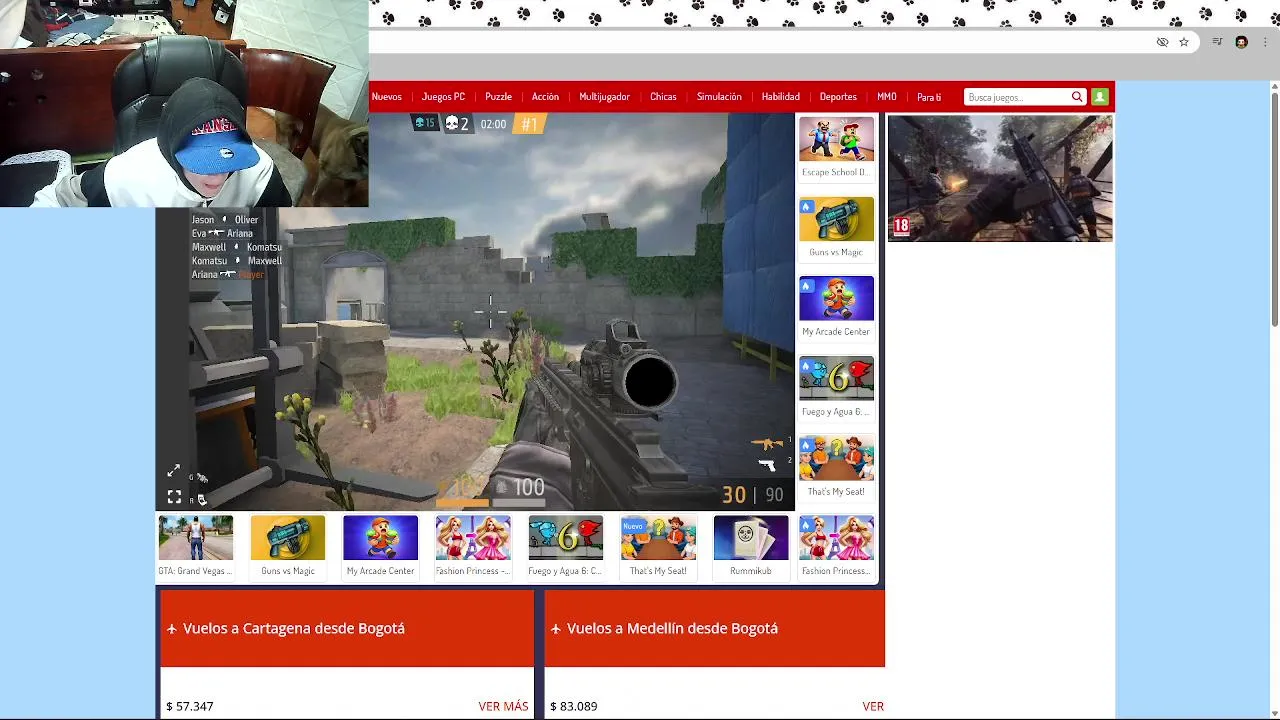This screenshot has width=1280, height=720.
Task: Open Vuelos a Medellín desde Bogotá ad
Action: pos(714,628)
